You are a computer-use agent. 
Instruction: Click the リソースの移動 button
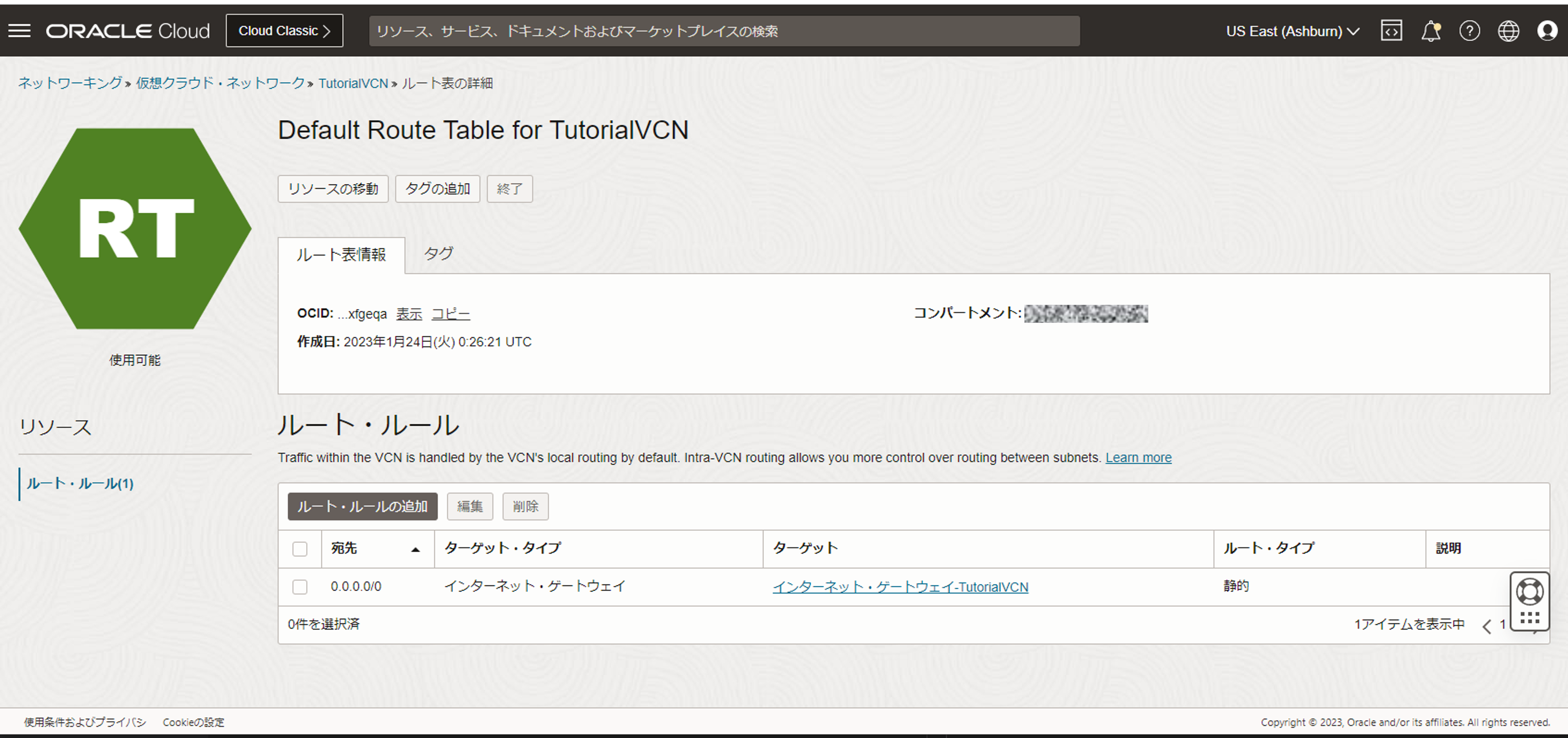[333, 189]
